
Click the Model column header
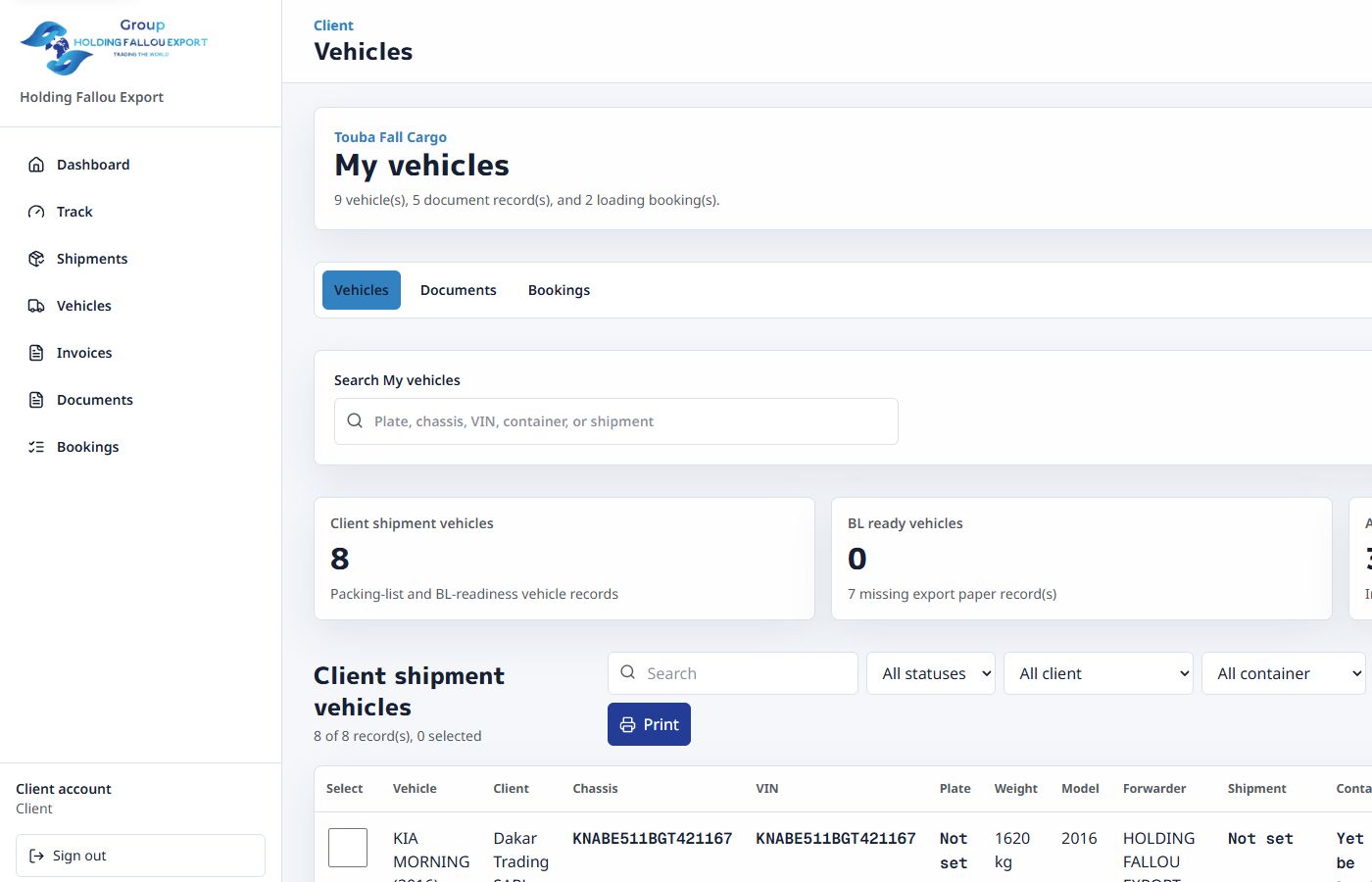coord(1080,789)
